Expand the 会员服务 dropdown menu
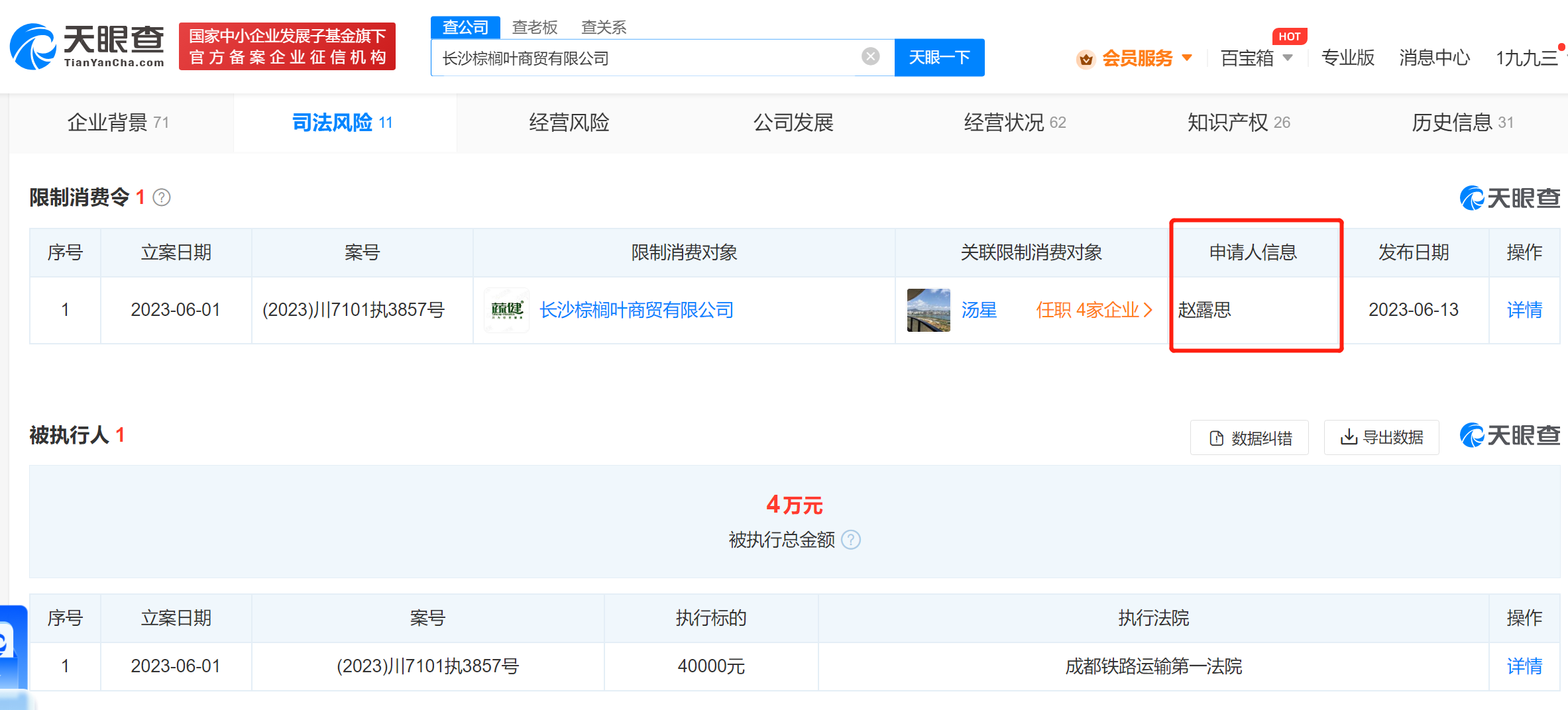The image size is (1568, 710). (1187, 58)
